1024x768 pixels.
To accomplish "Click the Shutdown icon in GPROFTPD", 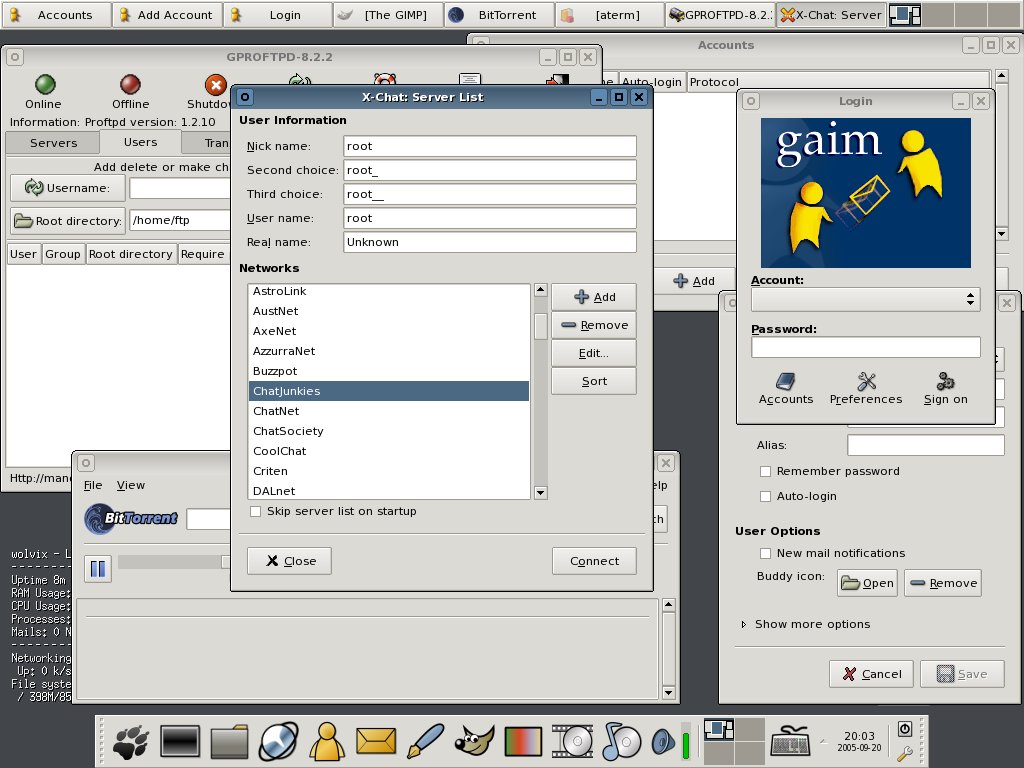I will 216,85.
